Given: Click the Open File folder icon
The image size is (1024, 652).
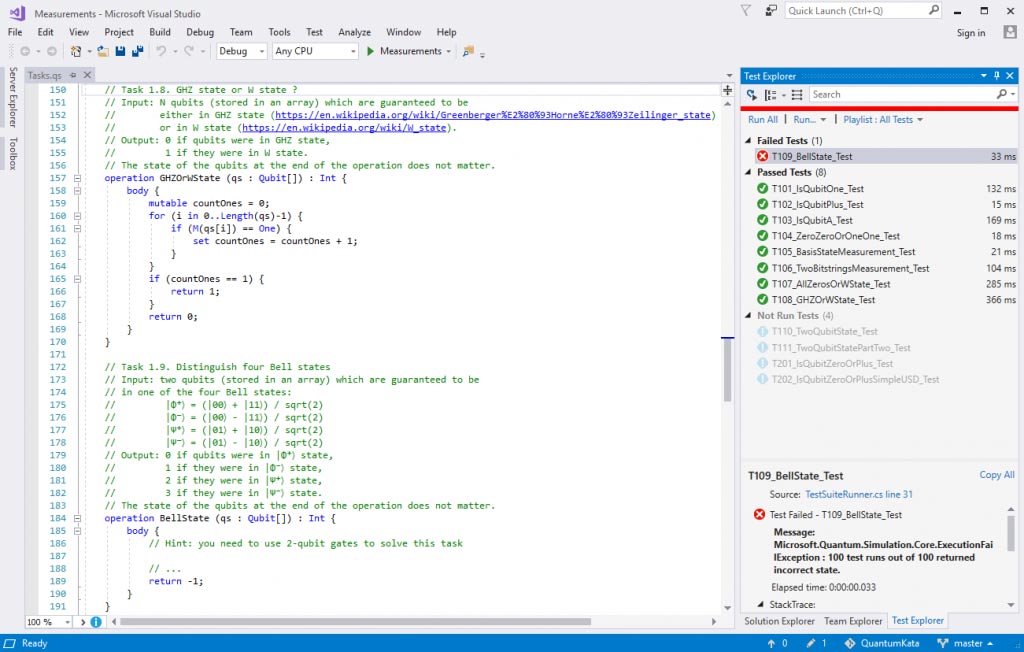Looking at the screenshot, I should tap(103, 51).
